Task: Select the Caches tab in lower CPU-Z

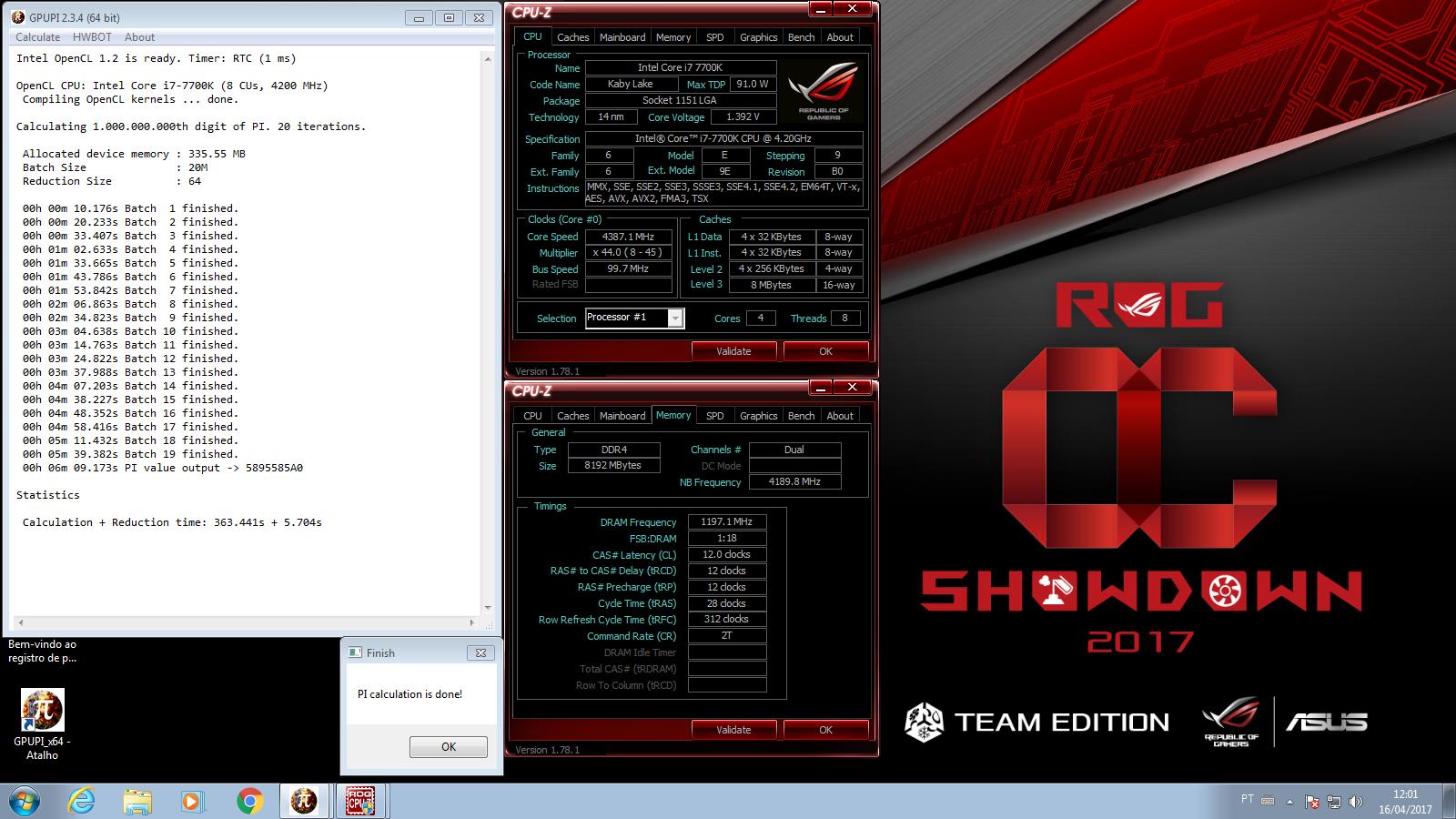Action: click(572, 416)
